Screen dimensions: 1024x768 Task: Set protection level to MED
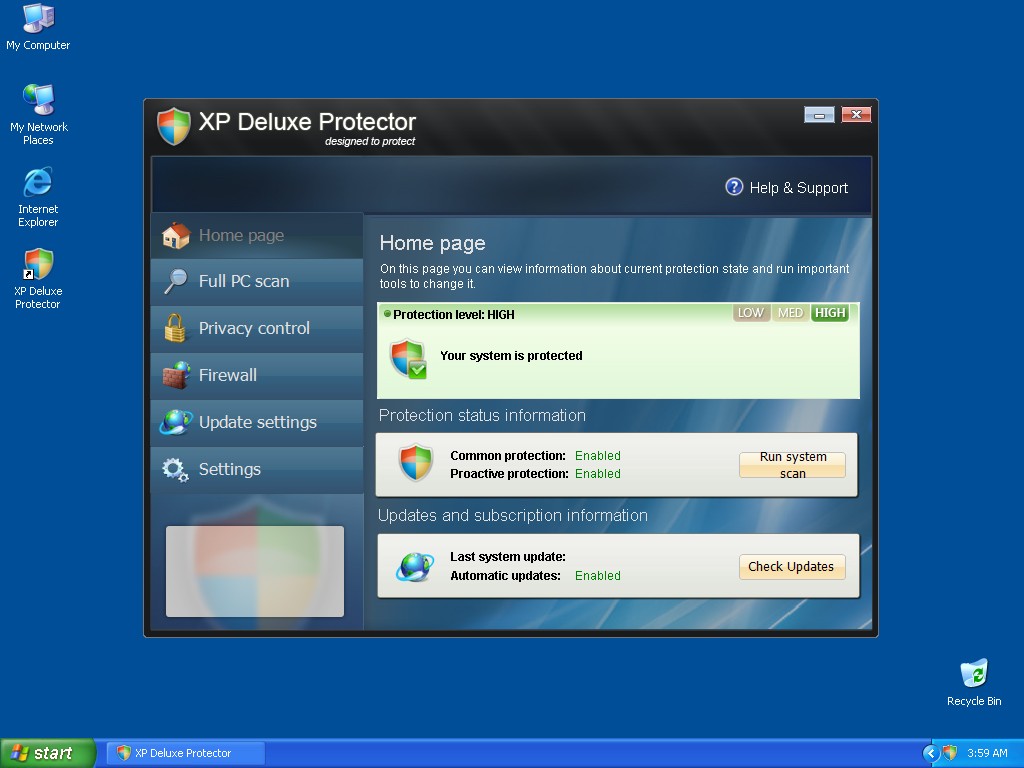coord(790,313)
